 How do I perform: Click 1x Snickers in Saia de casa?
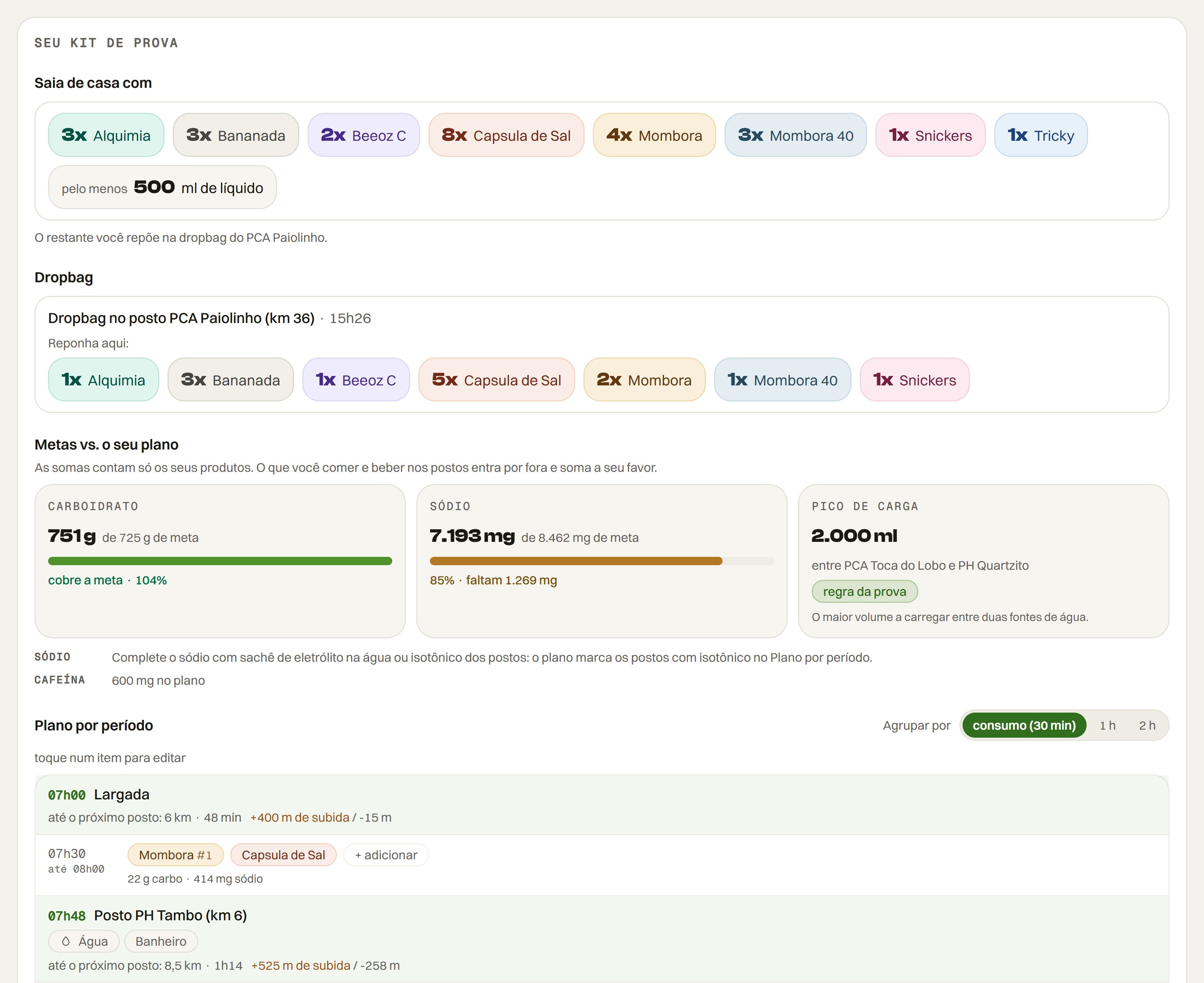point(931,135)
